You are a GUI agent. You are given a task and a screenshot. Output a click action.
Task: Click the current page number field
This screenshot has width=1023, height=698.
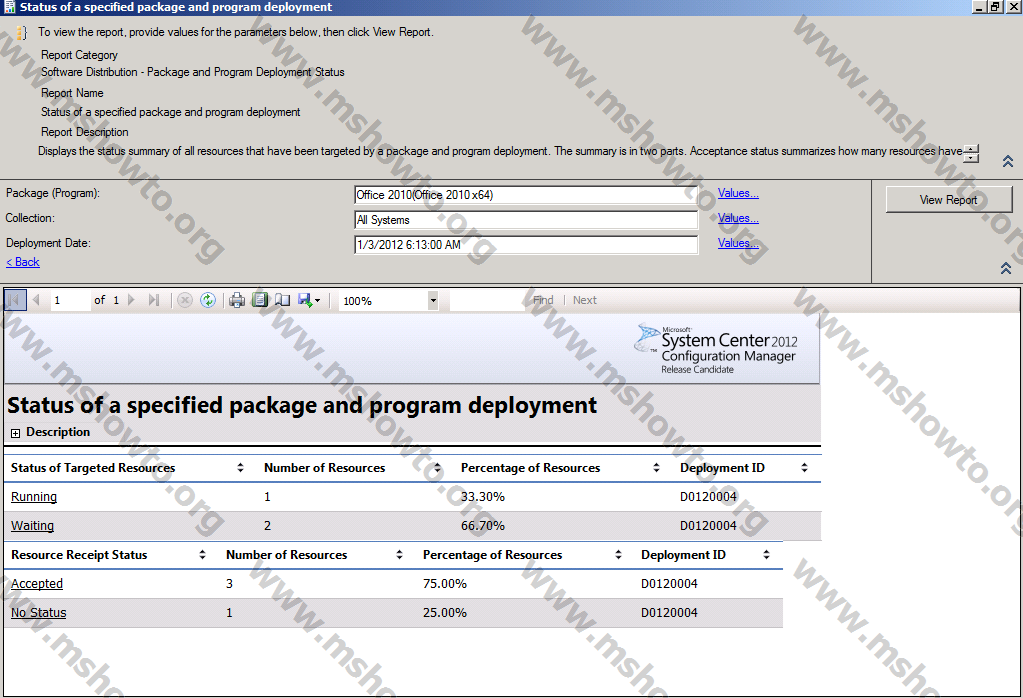[x=70, y=300]
